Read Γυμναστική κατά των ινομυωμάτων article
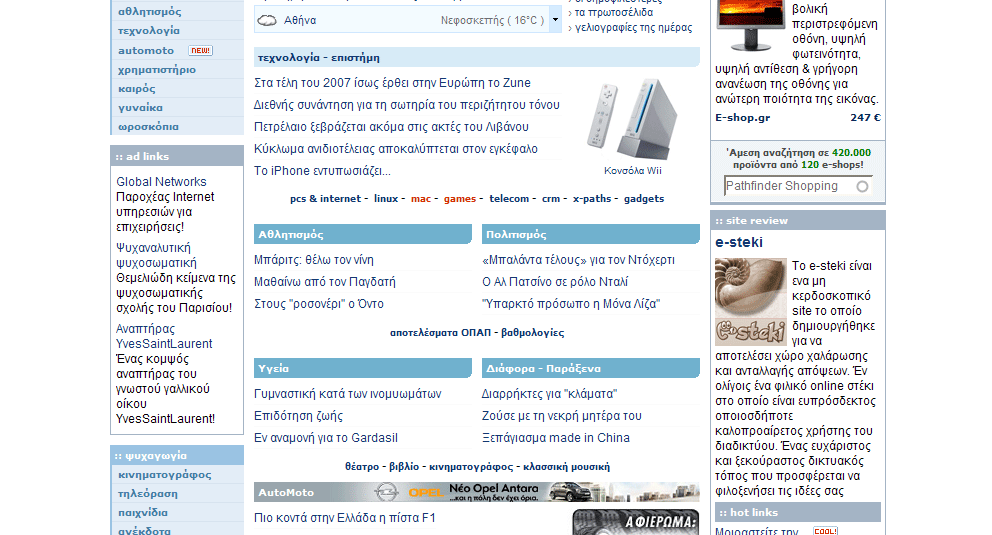 347,394
